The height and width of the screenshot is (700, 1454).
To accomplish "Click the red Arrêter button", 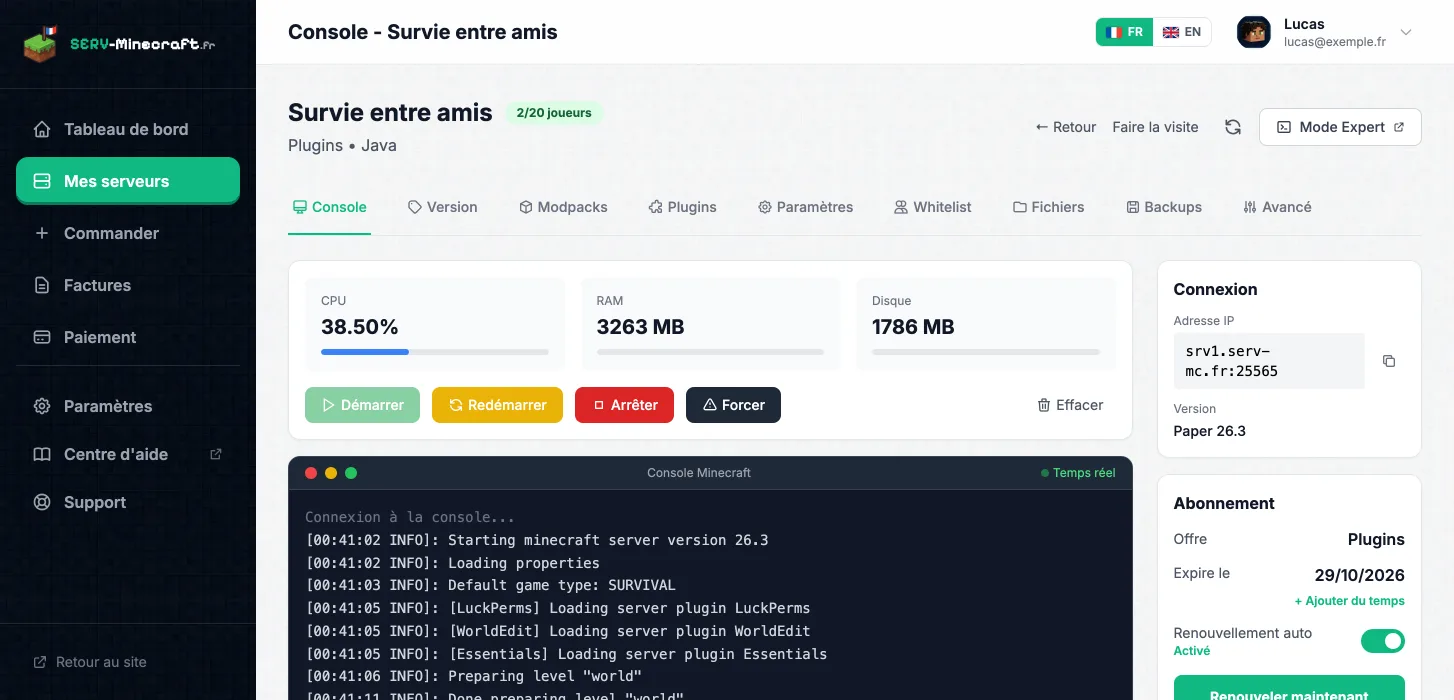I will point(624,405).
